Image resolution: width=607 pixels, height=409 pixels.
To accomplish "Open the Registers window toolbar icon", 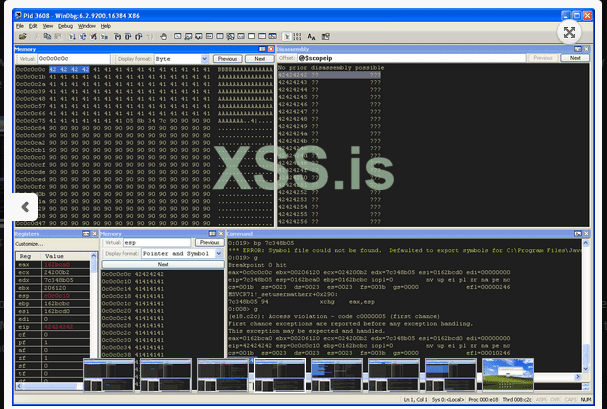I will [x=209, y=36].
